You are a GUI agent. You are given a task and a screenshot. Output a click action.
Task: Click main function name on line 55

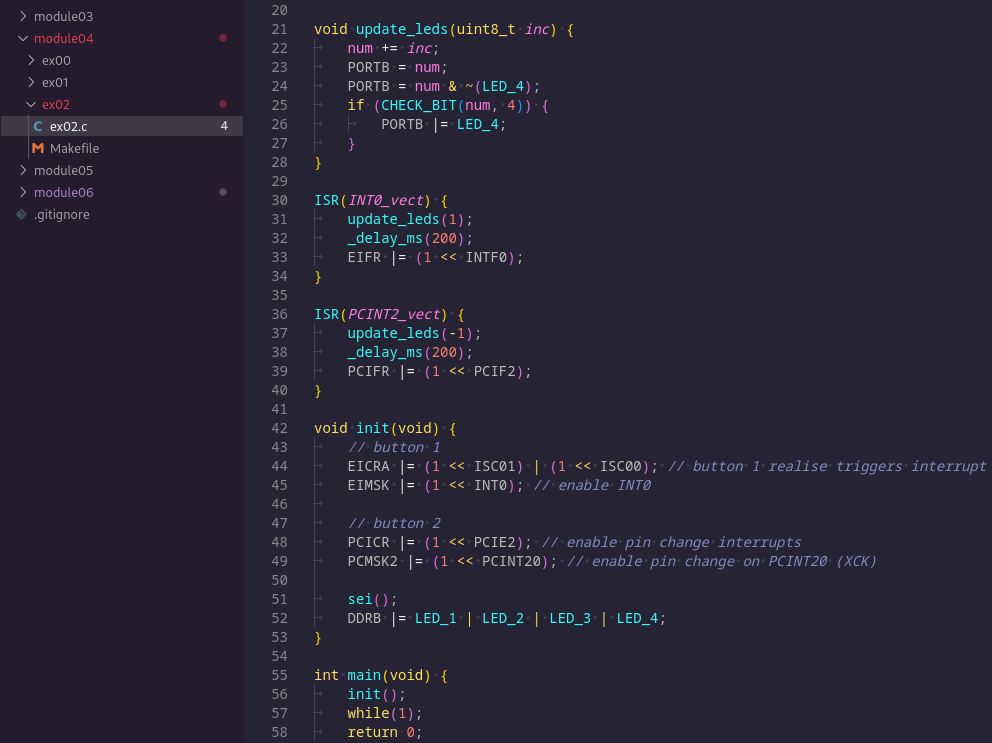click(364, 675)
